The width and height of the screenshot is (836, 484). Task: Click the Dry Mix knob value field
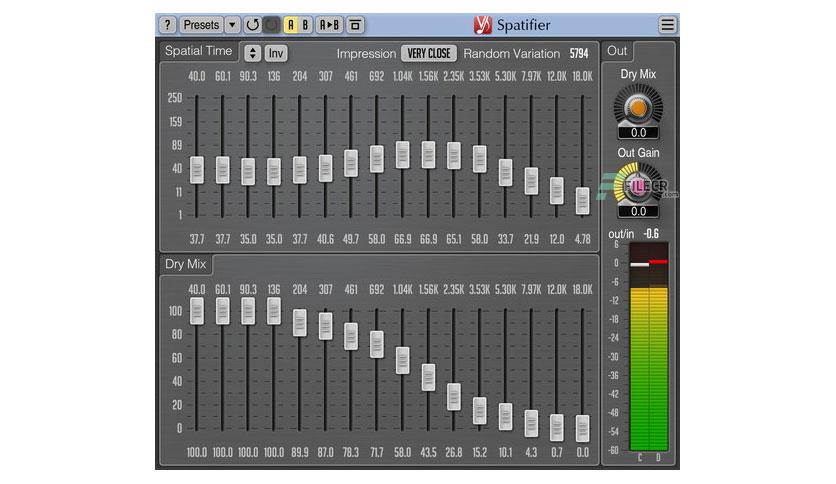point(638,133)
